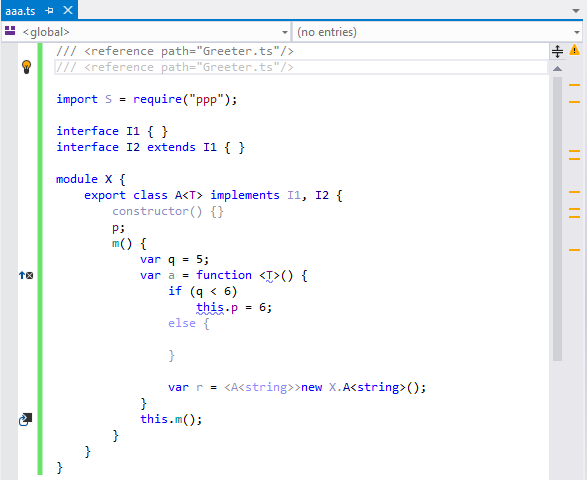Click the lowest orange marker in scrollbar margin
The height and width of the screenshot is (480, 587).
pos(574,250)
